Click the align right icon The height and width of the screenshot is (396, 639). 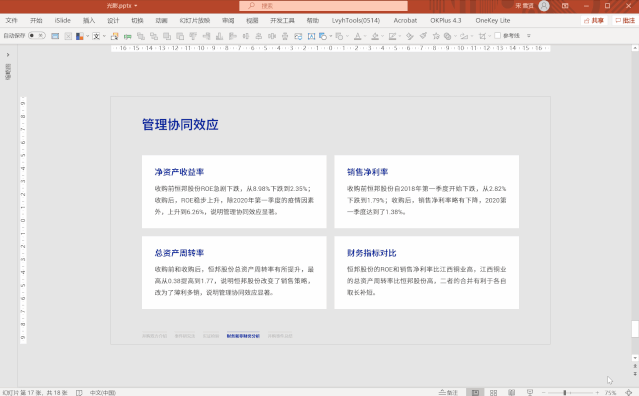pyautogui.click(x=206, y=36)
